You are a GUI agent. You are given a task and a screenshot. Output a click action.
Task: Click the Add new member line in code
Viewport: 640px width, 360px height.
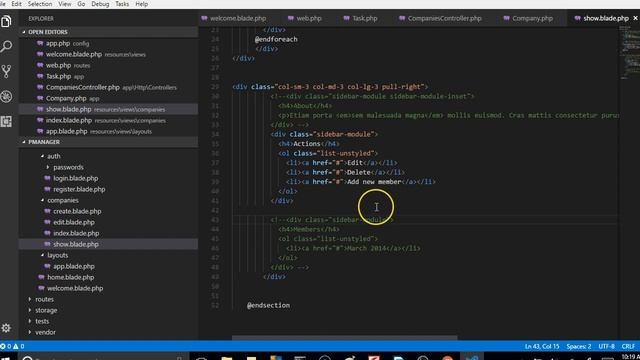click(361, 182)
